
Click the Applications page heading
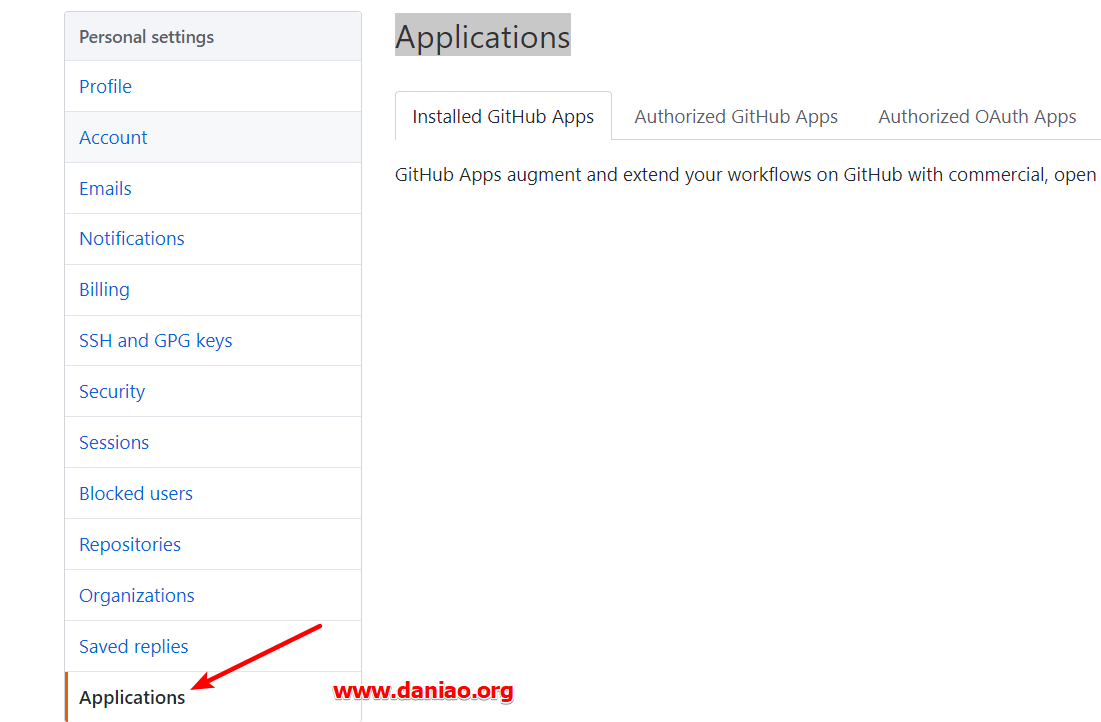[x=483, y=37]
